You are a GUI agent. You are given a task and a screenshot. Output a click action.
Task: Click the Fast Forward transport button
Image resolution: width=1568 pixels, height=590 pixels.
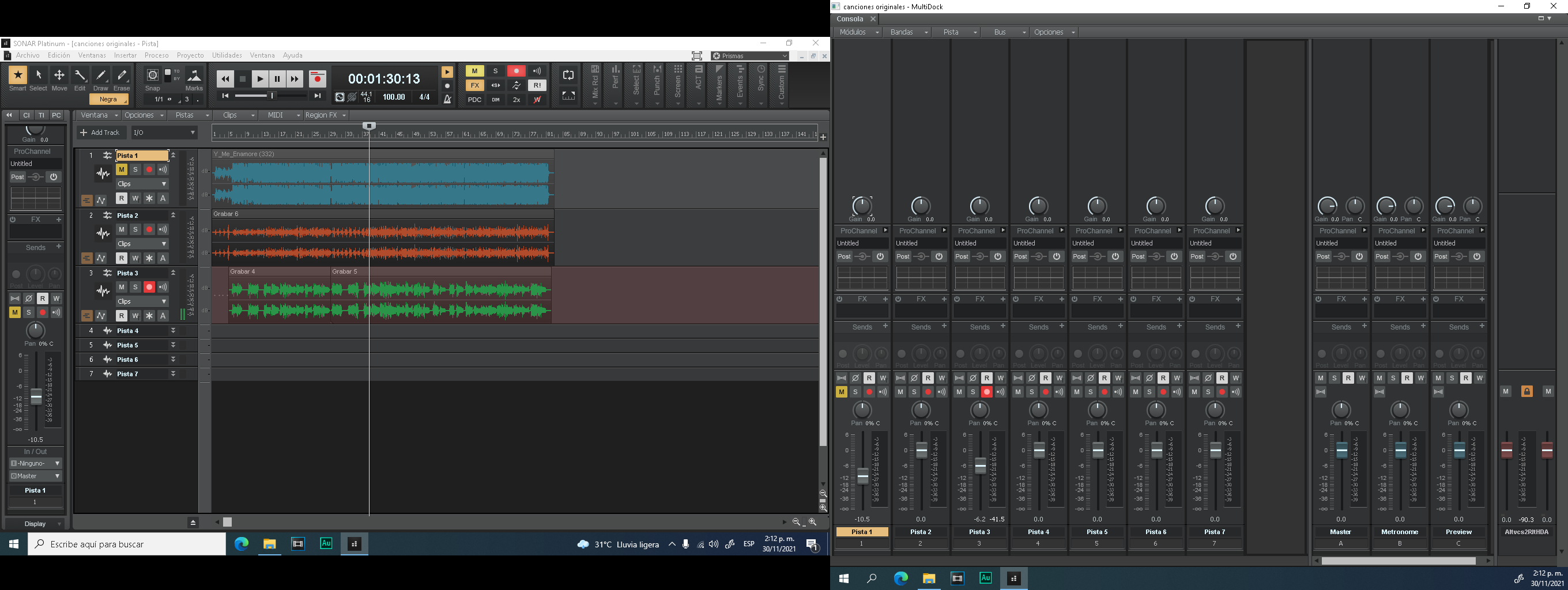click(295, 79)
